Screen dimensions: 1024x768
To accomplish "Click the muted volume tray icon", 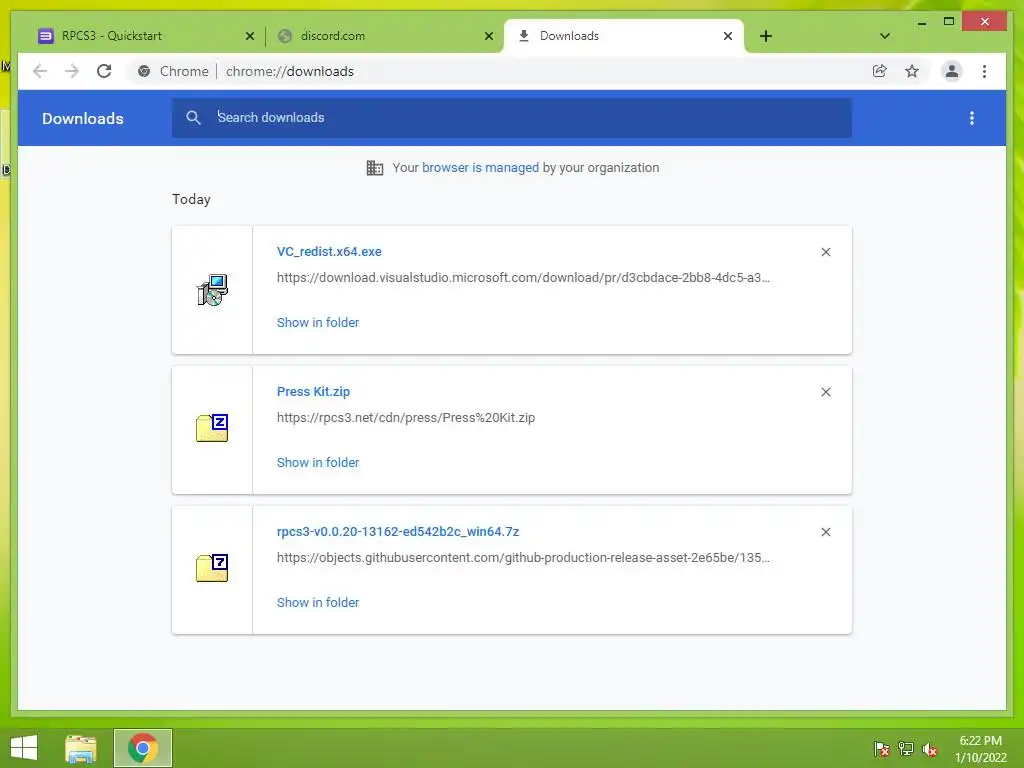I will click(929, 748).
